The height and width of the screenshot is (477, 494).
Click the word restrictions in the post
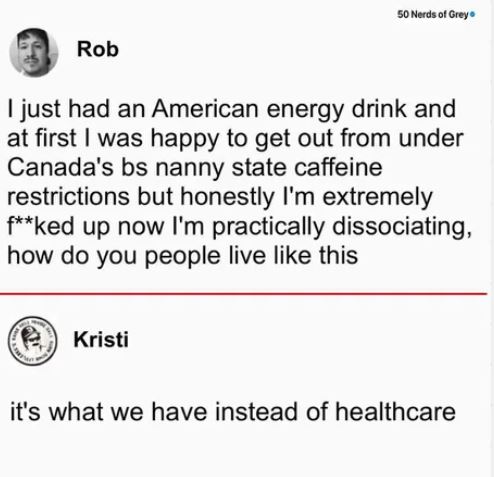pyautogui.click(x=68, y=197)
